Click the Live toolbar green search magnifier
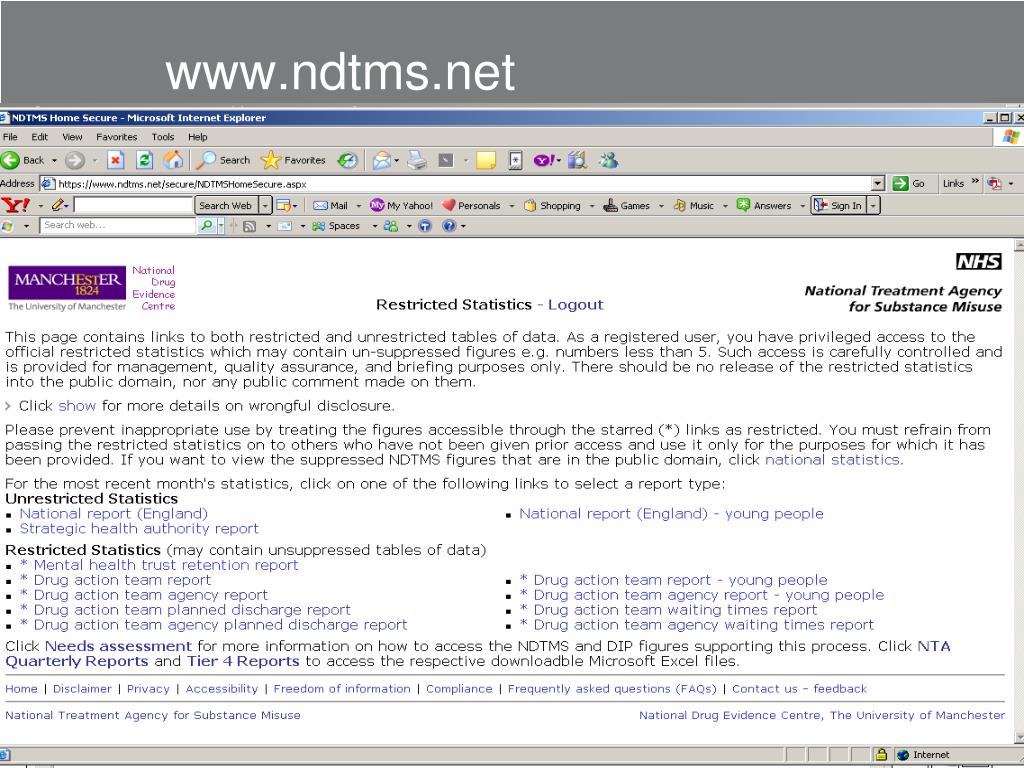This screenshot has width=1024, height=768. [x=206, y=226]
